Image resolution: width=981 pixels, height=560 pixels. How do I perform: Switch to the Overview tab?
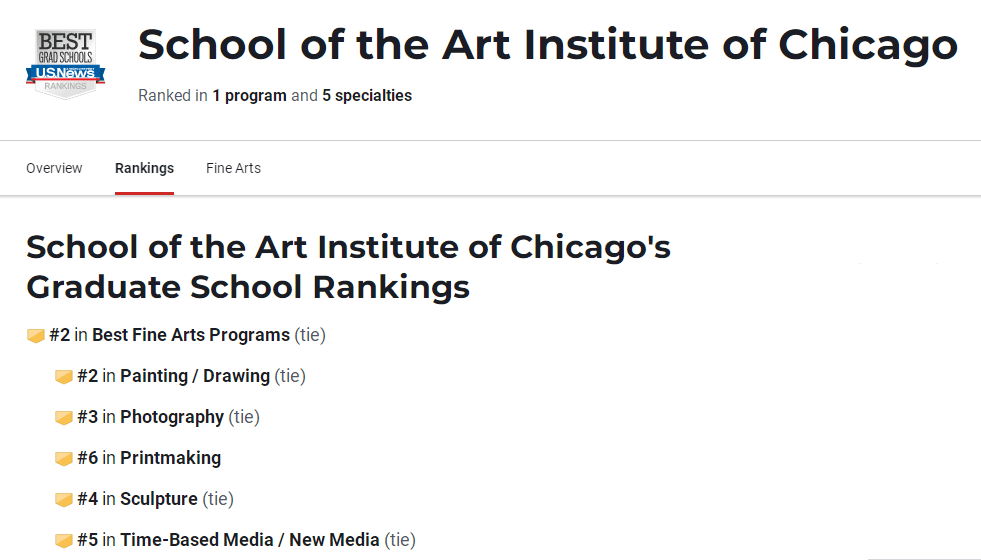pos(54,168)
